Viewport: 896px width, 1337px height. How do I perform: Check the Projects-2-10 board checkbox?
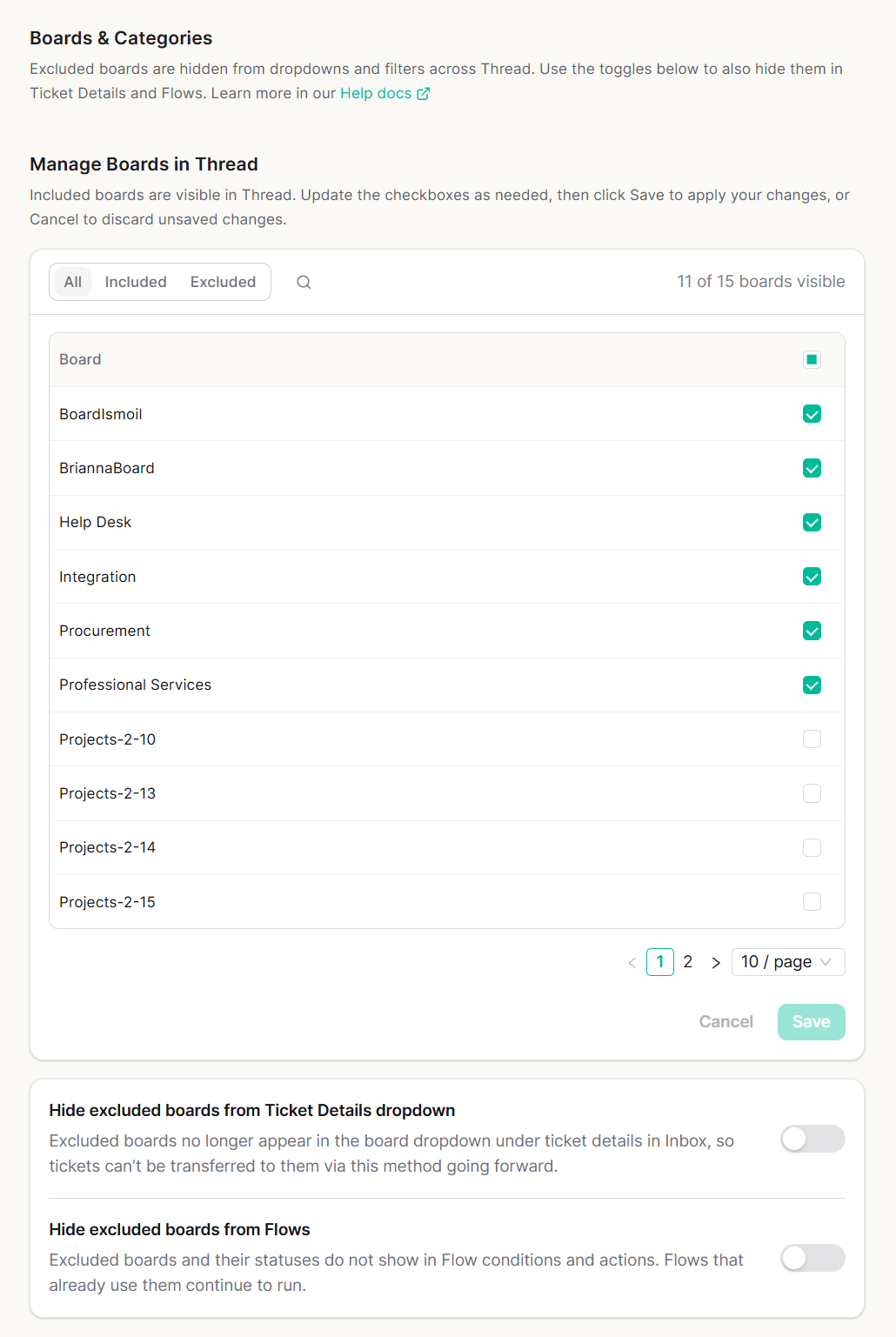click(812, 739)
